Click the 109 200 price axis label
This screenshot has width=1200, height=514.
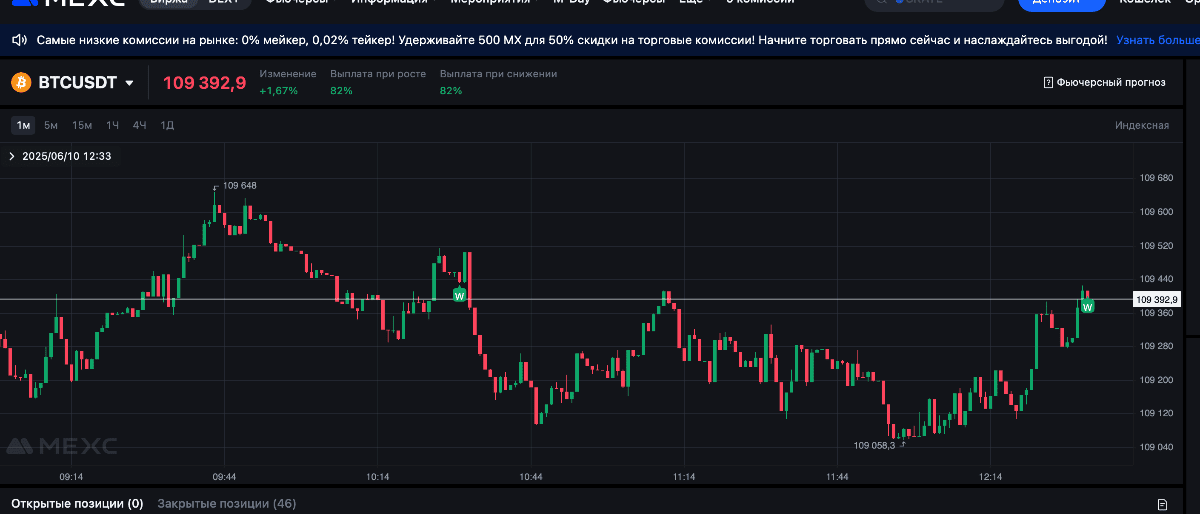click(1157, 380)
